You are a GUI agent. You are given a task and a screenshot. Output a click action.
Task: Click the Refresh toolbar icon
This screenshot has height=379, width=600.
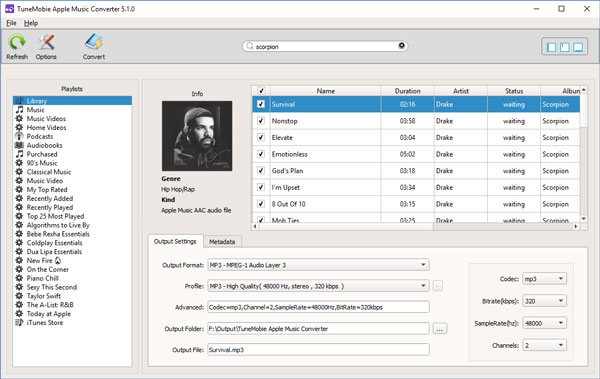point(17,42)
